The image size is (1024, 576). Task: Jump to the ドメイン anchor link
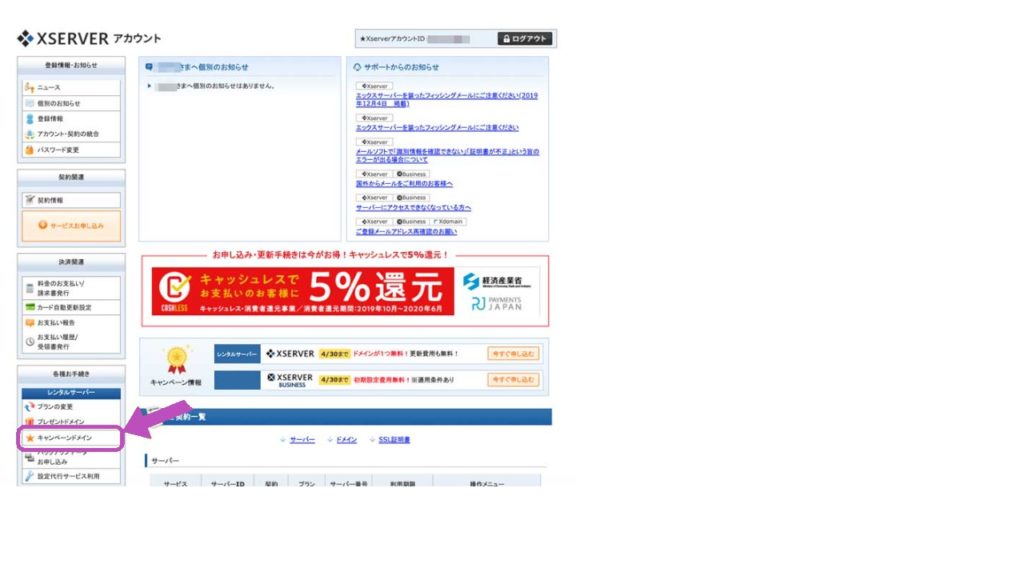click(x=346, y=440)
